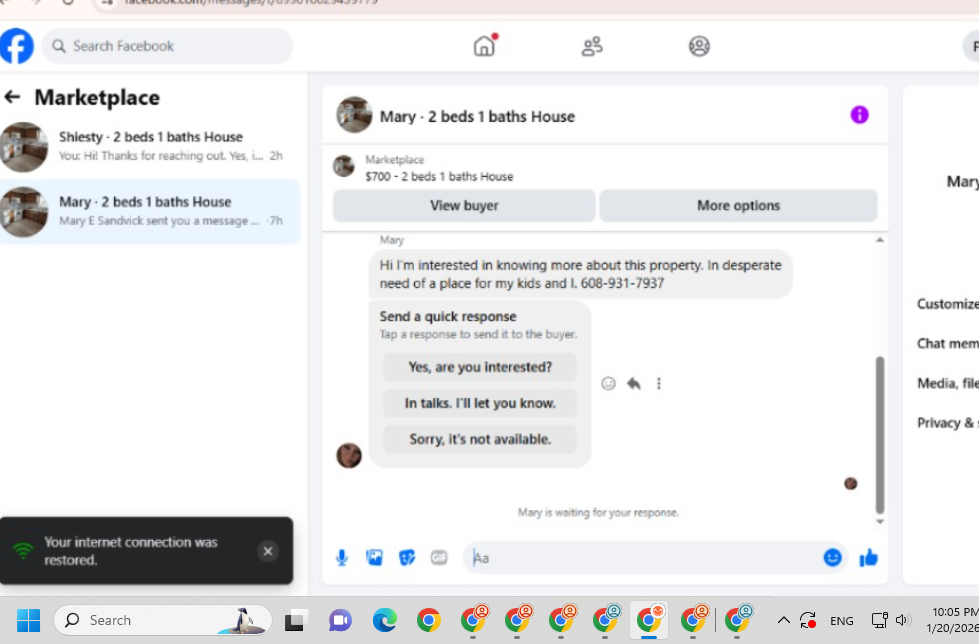This screenshot has width=979, height=644.
Task: Open the Windows Start menu
Action: click(28, 620)
